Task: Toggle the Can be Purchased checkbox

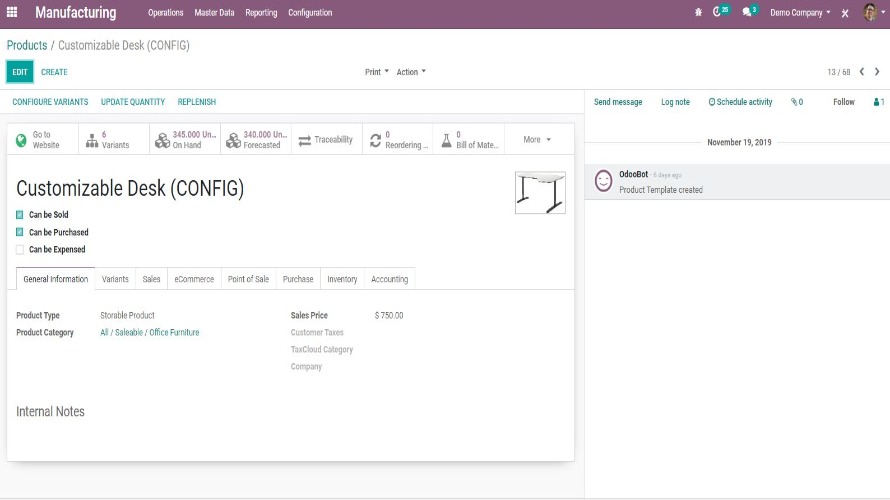Action: click(x=20, y=232)
